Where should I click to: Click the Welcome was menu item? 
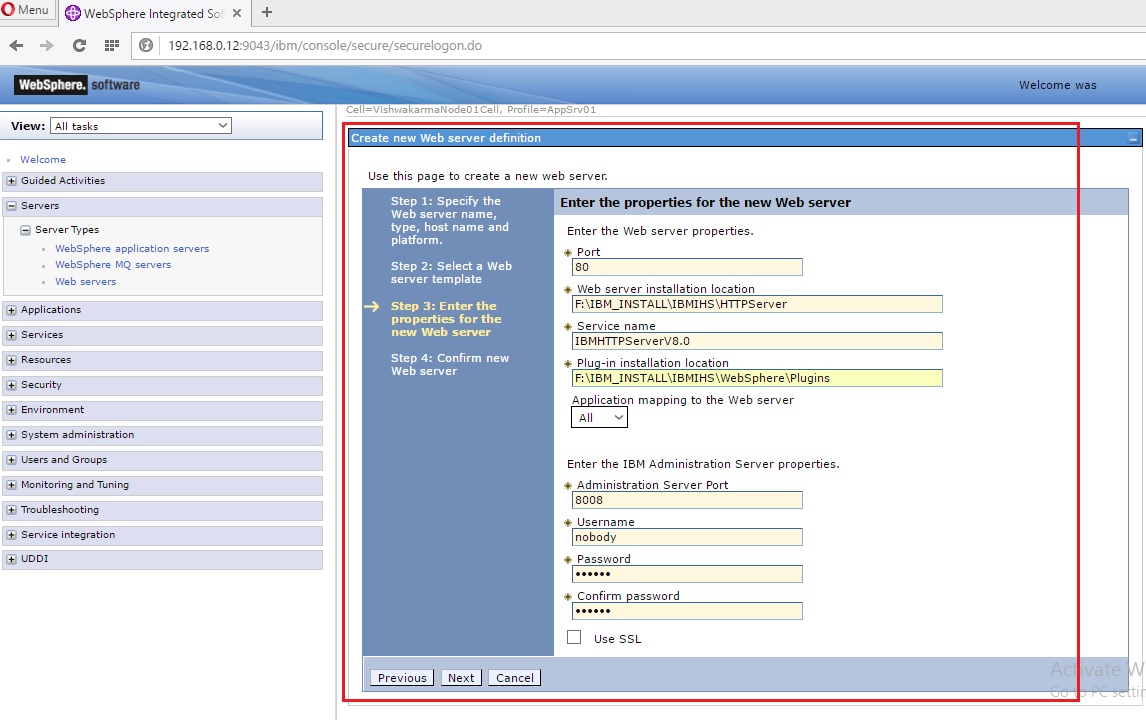tap(1057, 85)
